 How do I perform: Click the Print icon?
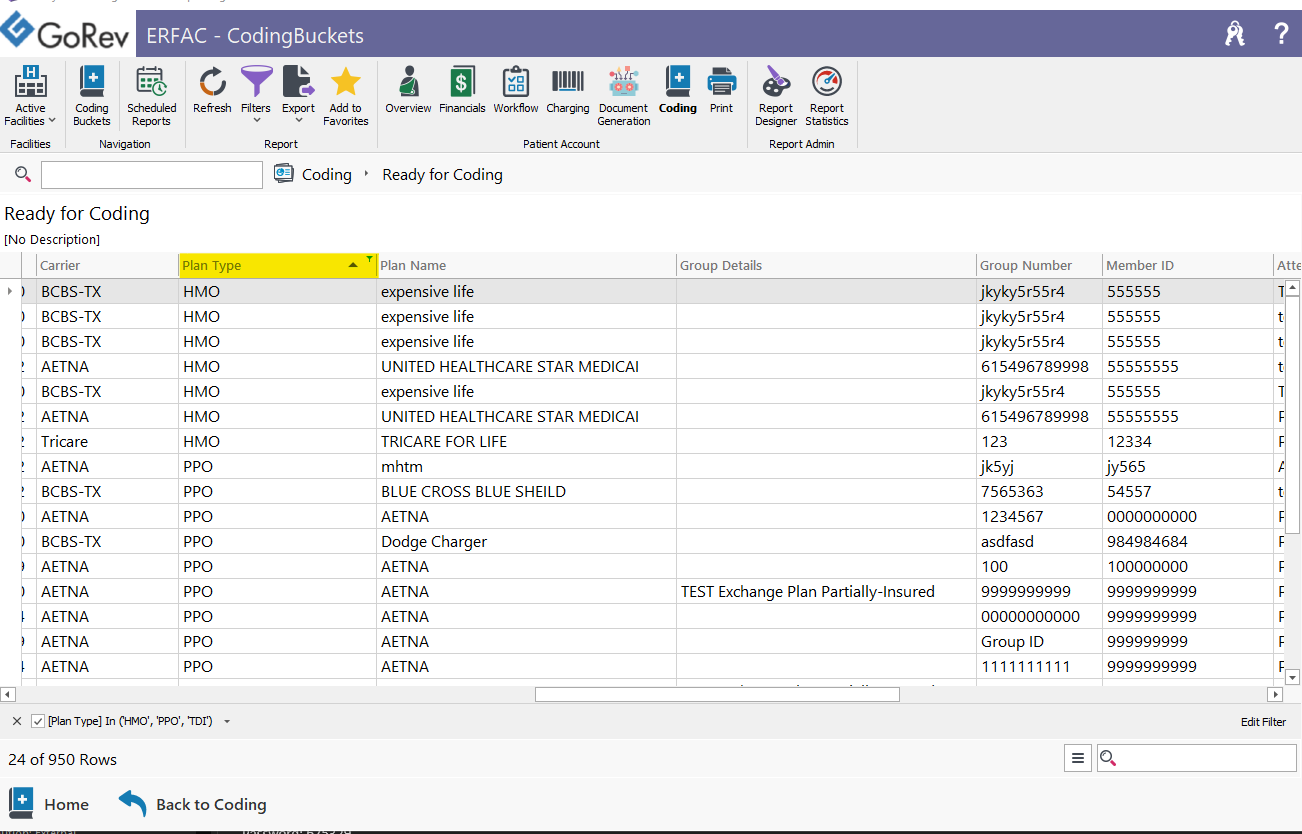point(721,90)
